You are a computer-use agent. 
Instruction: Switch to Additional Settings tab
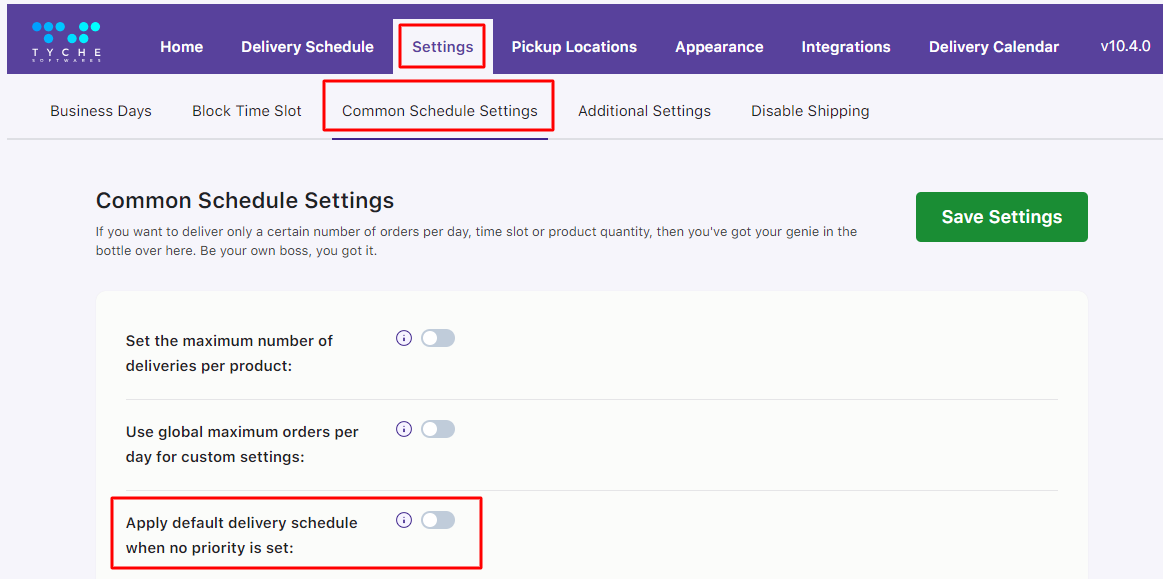[644, 111]
